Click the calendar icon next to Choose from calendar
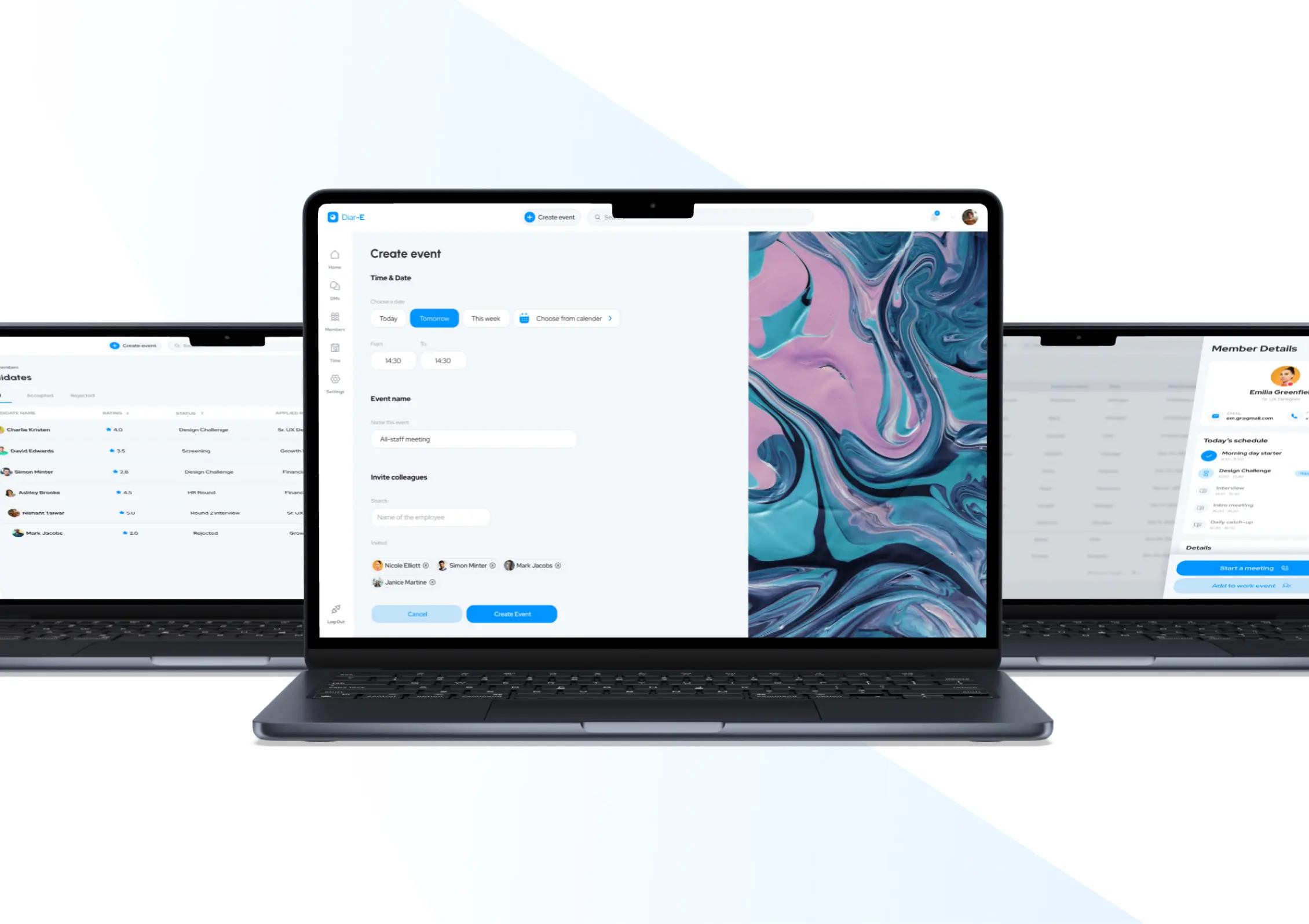 [524, 318]
